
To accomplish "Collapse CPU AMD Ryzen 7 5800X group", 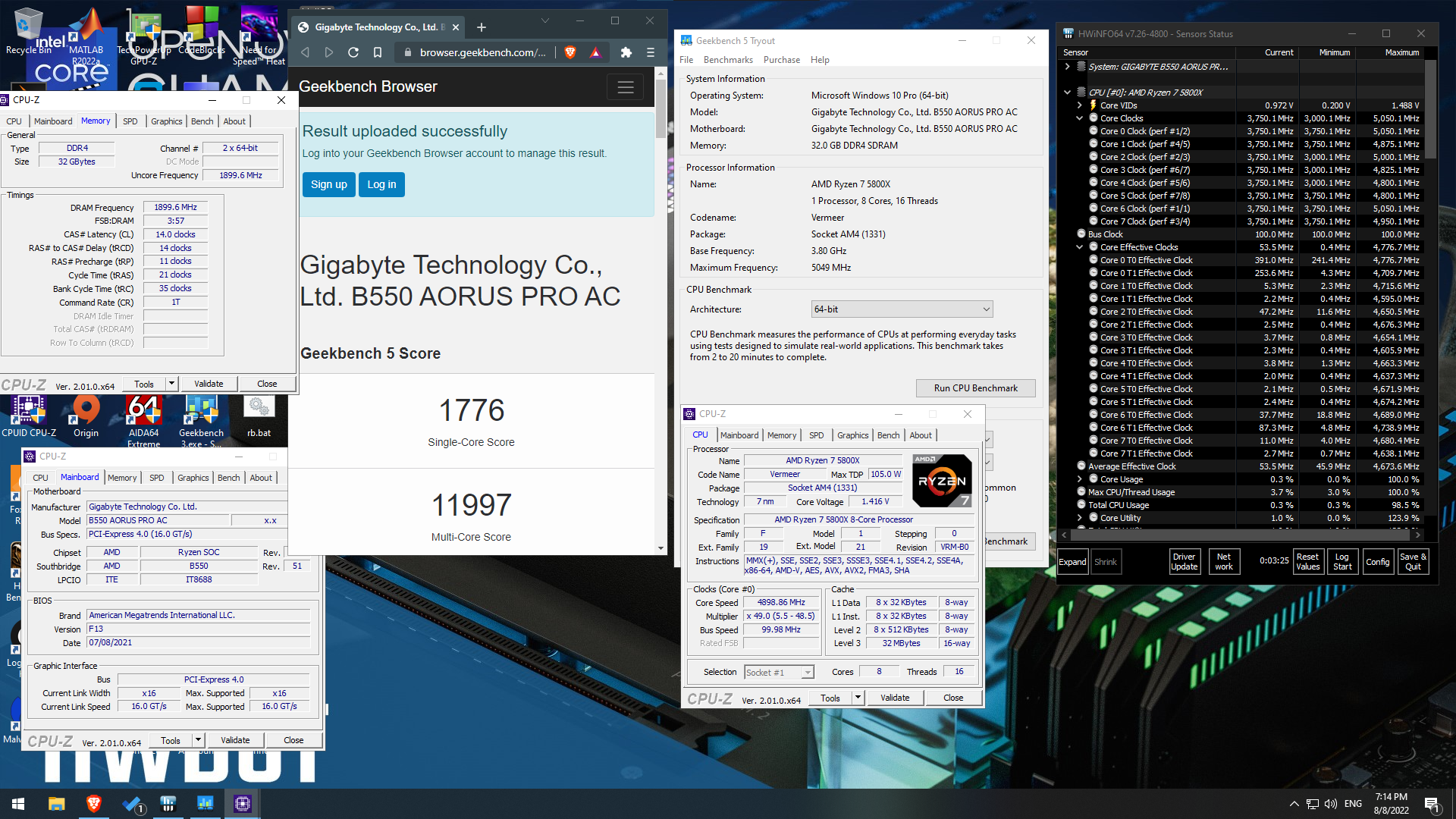I will click(1067, 93).
